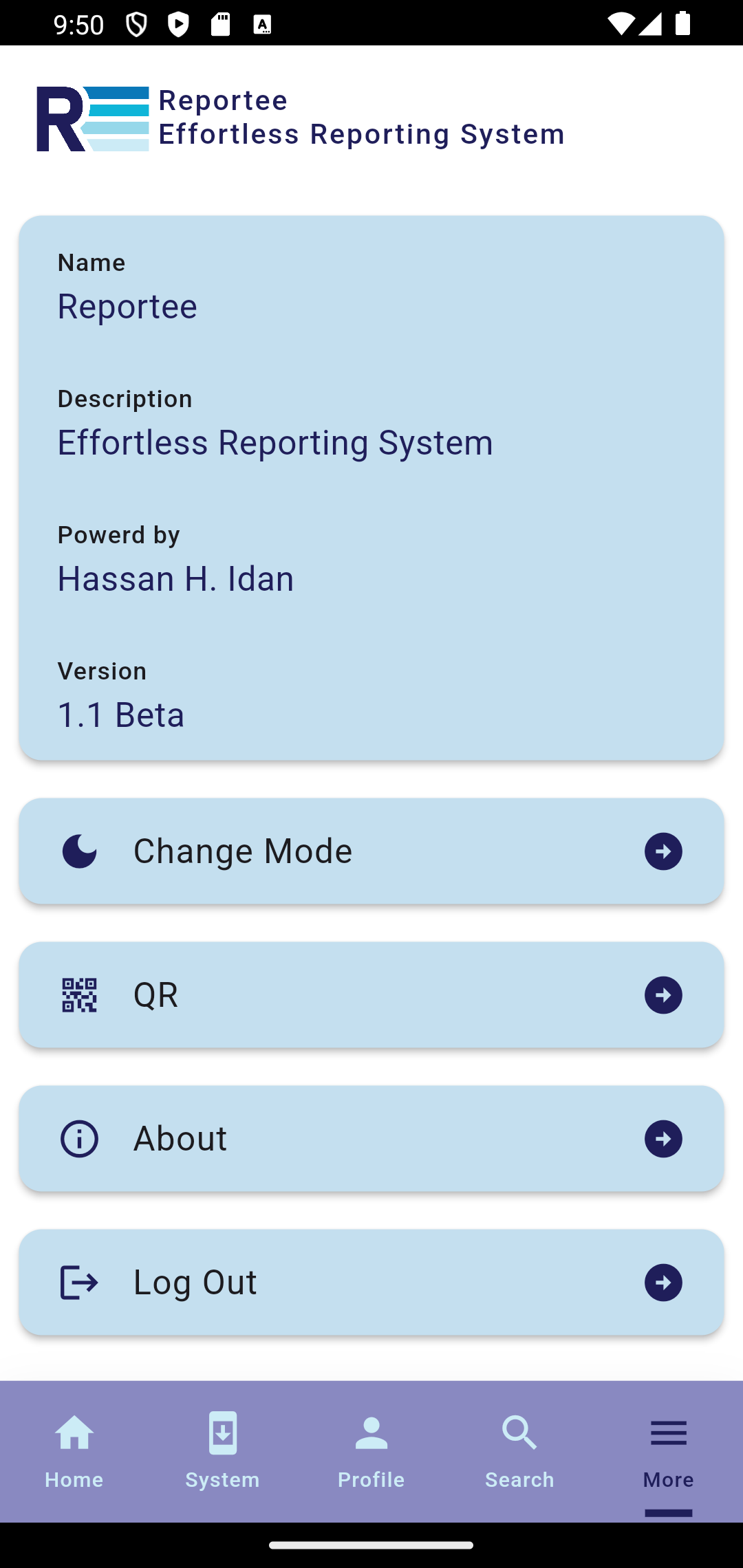
Task: Tap the Hassan H. Idan credit
Action: click(175, 578)
